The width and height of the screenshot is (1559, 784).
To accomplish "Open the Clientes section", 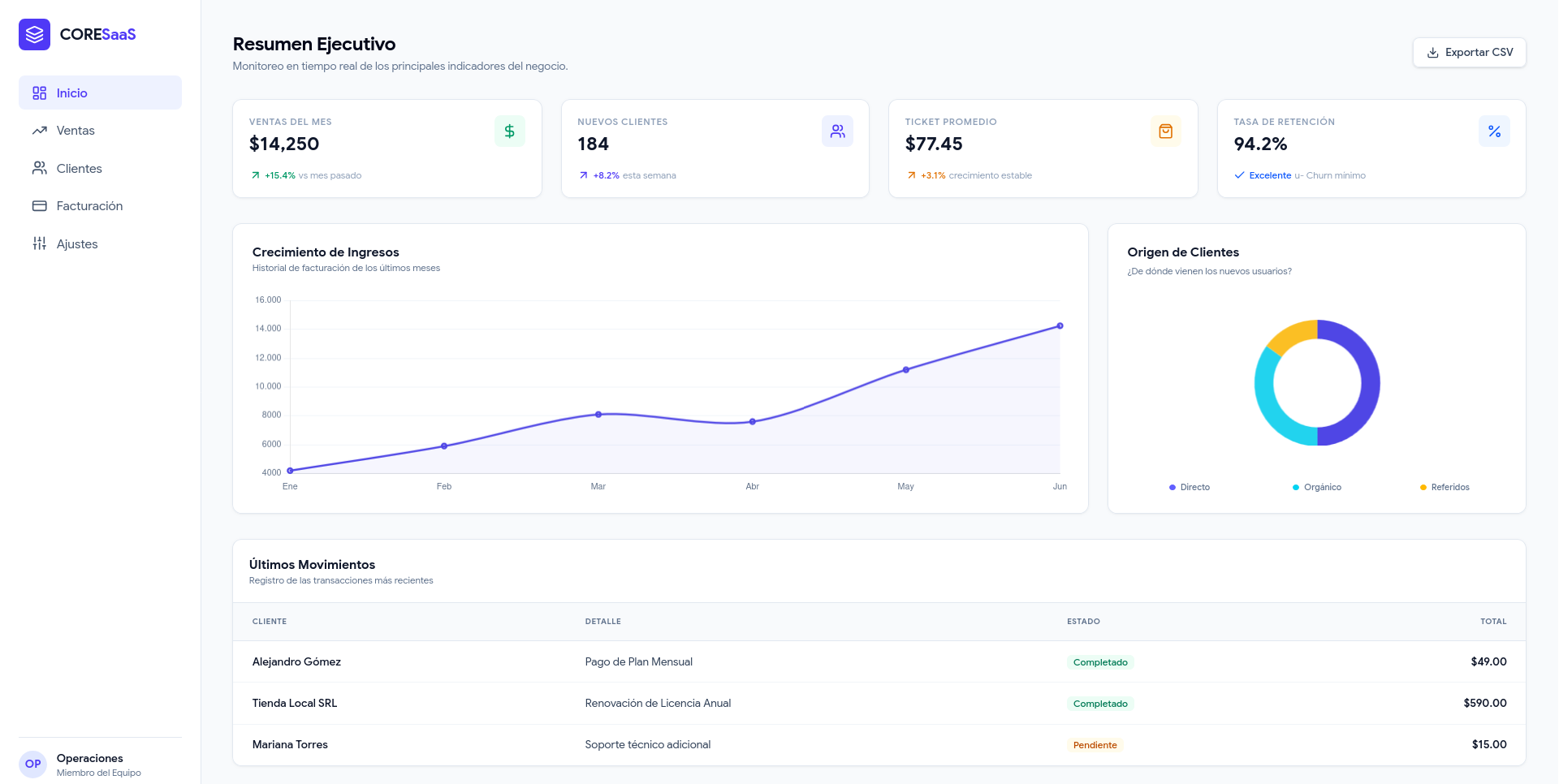I will pos(100,168).
